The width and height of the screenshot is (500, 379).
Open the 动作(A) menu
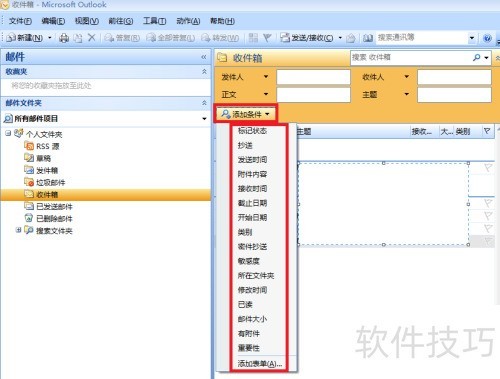188,21
